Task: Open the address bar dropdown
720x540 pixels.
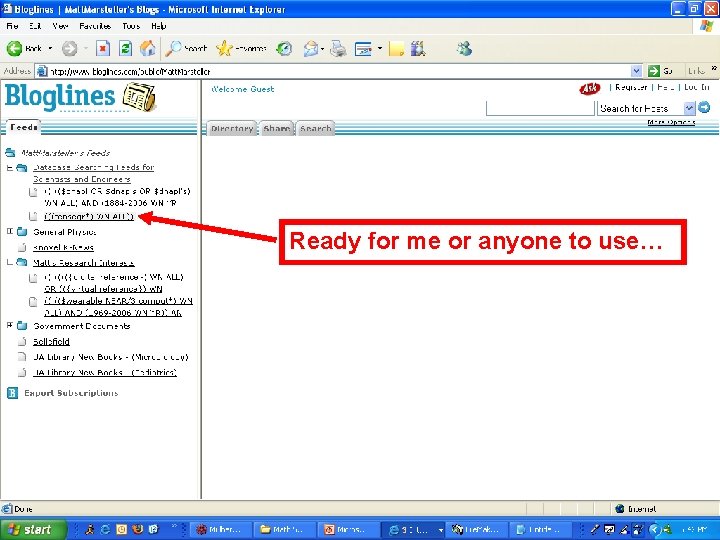Action: [636, 71]
